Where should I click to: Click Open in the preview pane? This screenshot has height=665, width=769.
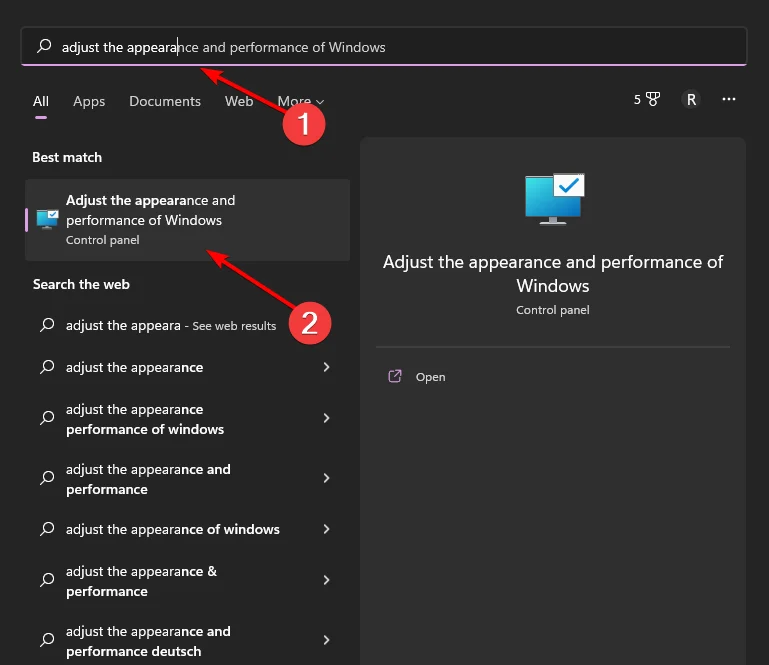coord(430,377)
